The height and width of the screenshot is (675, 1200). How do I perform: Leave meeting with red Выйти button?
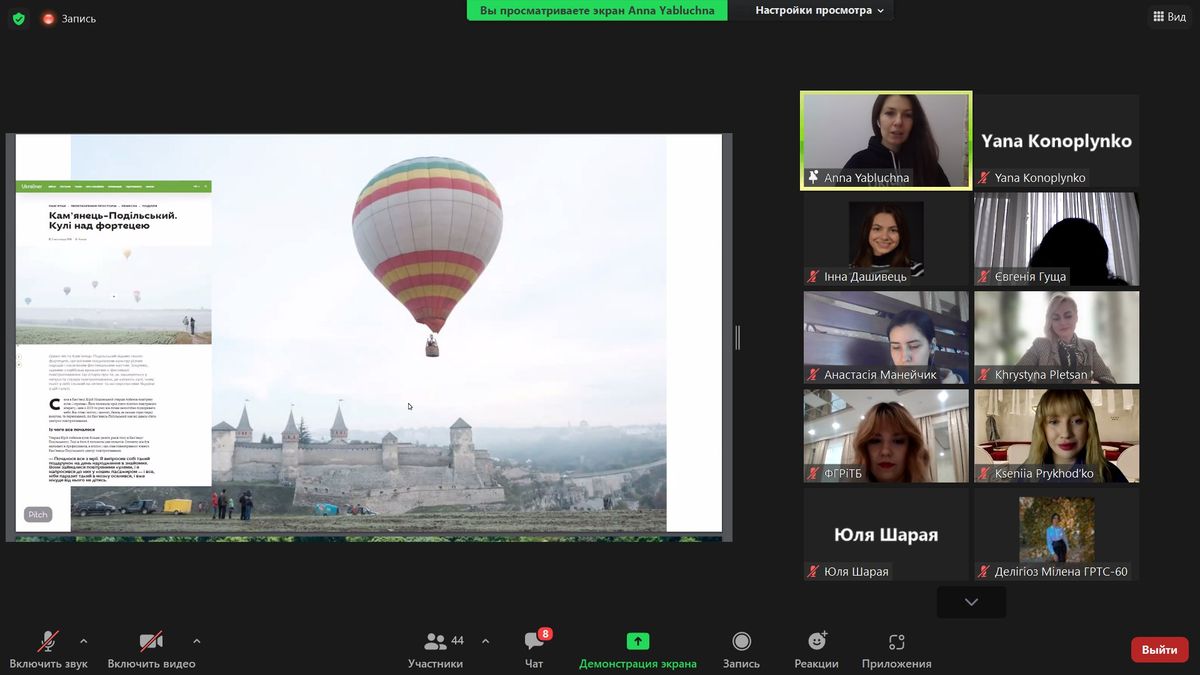(1160, 650)
